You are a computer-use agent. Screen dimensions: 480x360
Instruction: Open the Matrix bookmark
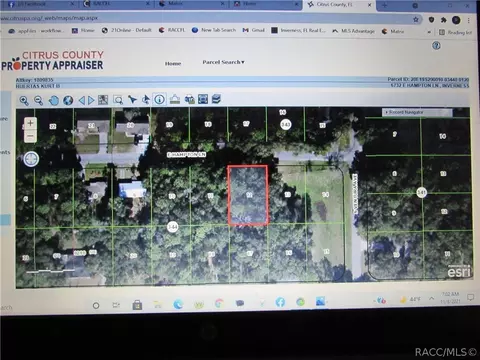(x=393, y=31)
